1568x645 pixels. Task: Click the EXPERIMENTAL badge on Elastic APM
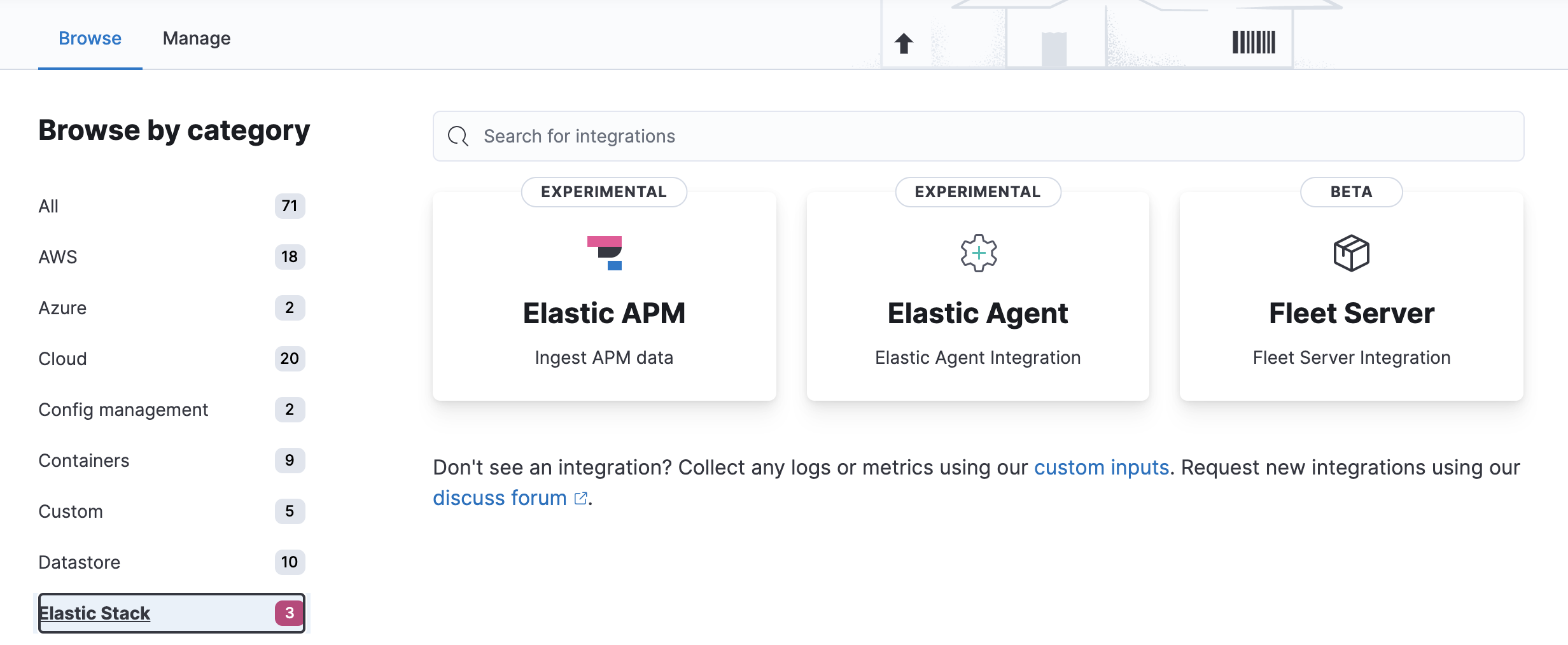pyautogui.click(x=604, y=192)
